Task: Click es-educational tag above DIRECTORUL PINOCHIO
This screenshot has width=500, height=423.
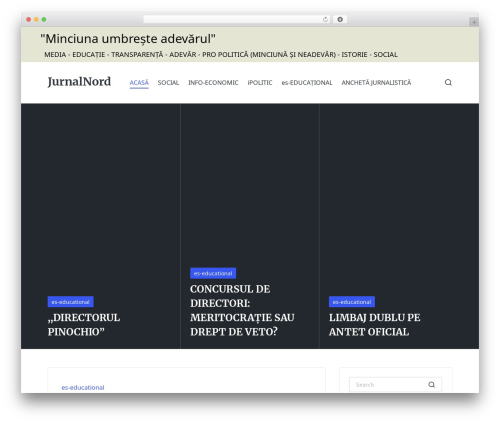Action: (70, 302)
